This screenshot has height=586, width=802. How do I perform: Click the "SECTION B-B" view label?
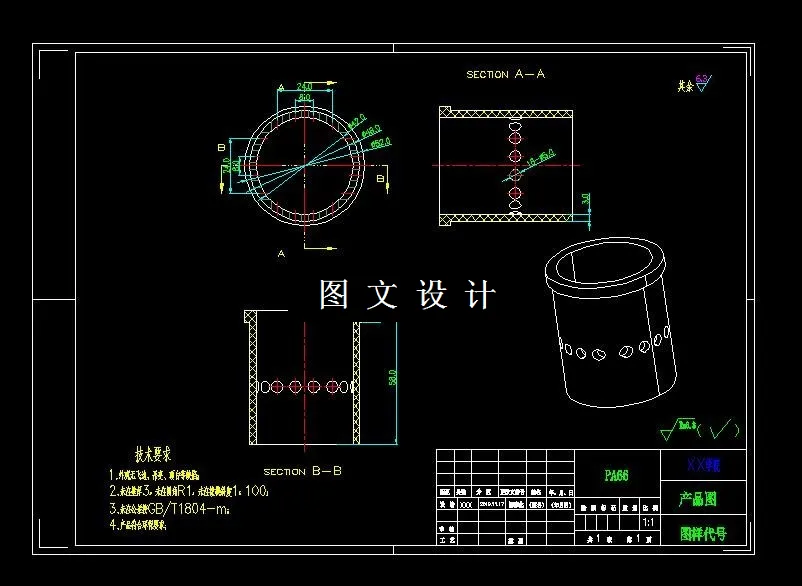[x=302, y=471]
